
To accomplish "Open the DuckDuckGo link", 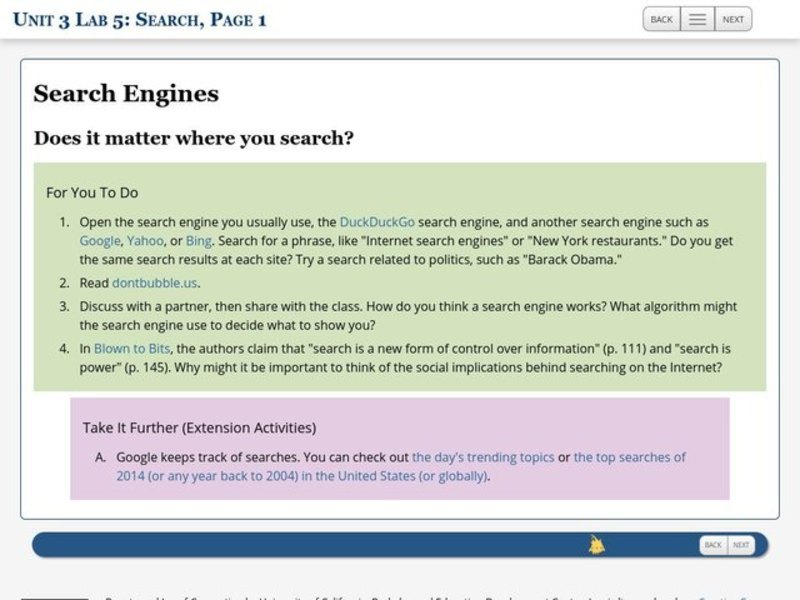I will [377, 222].
